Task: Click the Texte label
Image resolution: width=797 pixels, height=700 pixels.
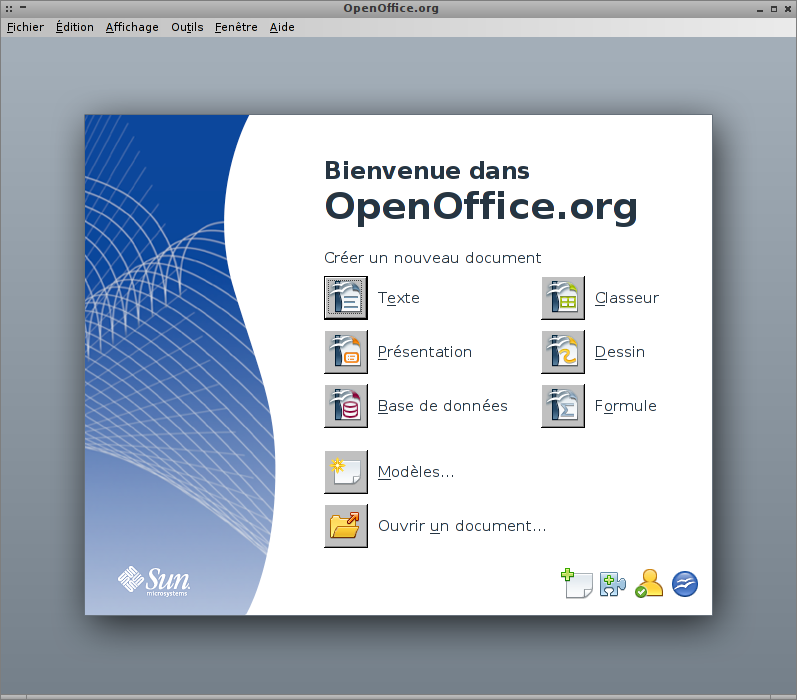Action: pyautogui.click(x=398, y=298)
